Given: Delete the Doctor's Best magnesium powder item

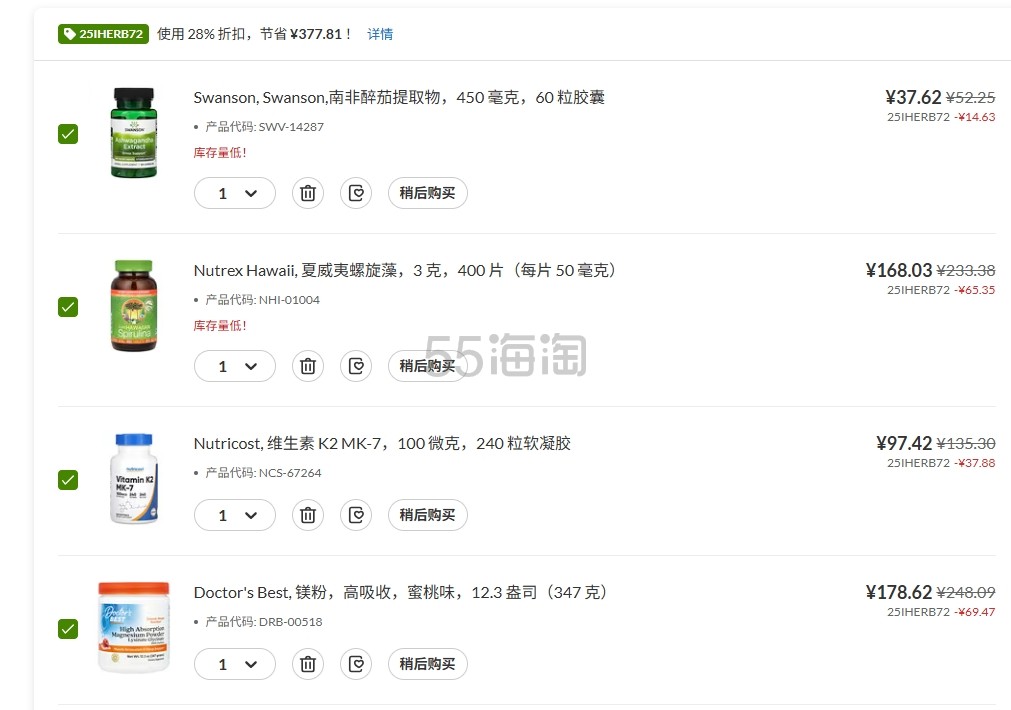Looking at the screenshot, I should point(308,664).
